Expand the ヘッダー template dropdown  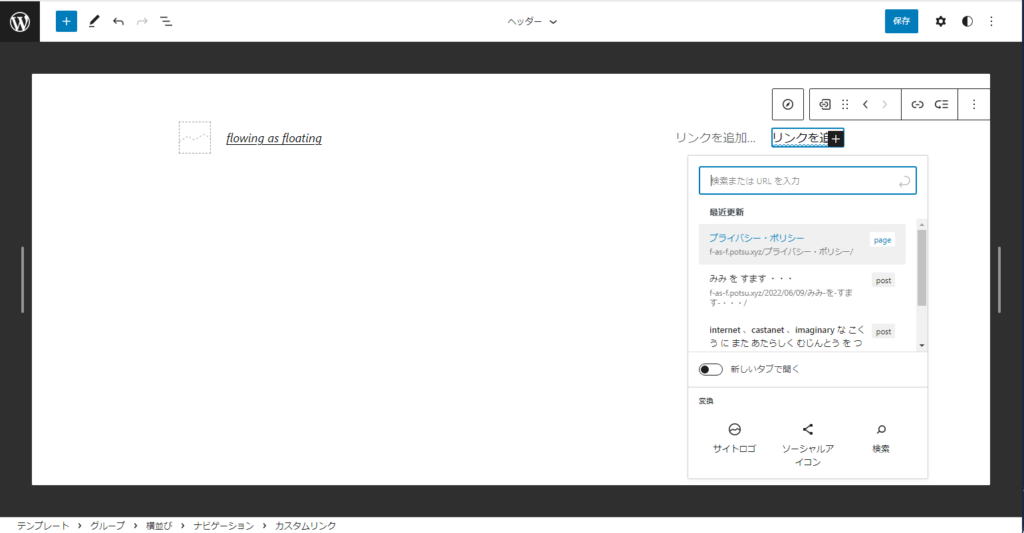click(x=532, y=21)
